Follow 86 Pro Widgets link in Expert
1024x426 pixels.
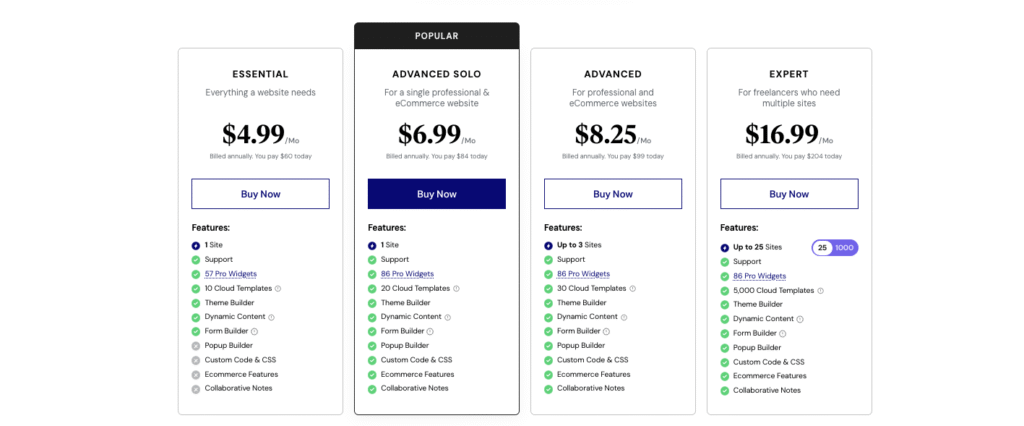click(759, 276)
